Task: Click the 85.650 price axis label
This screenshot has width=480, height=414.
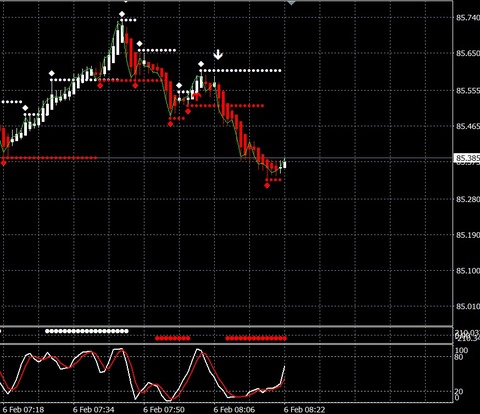Action: coord(468,53)
